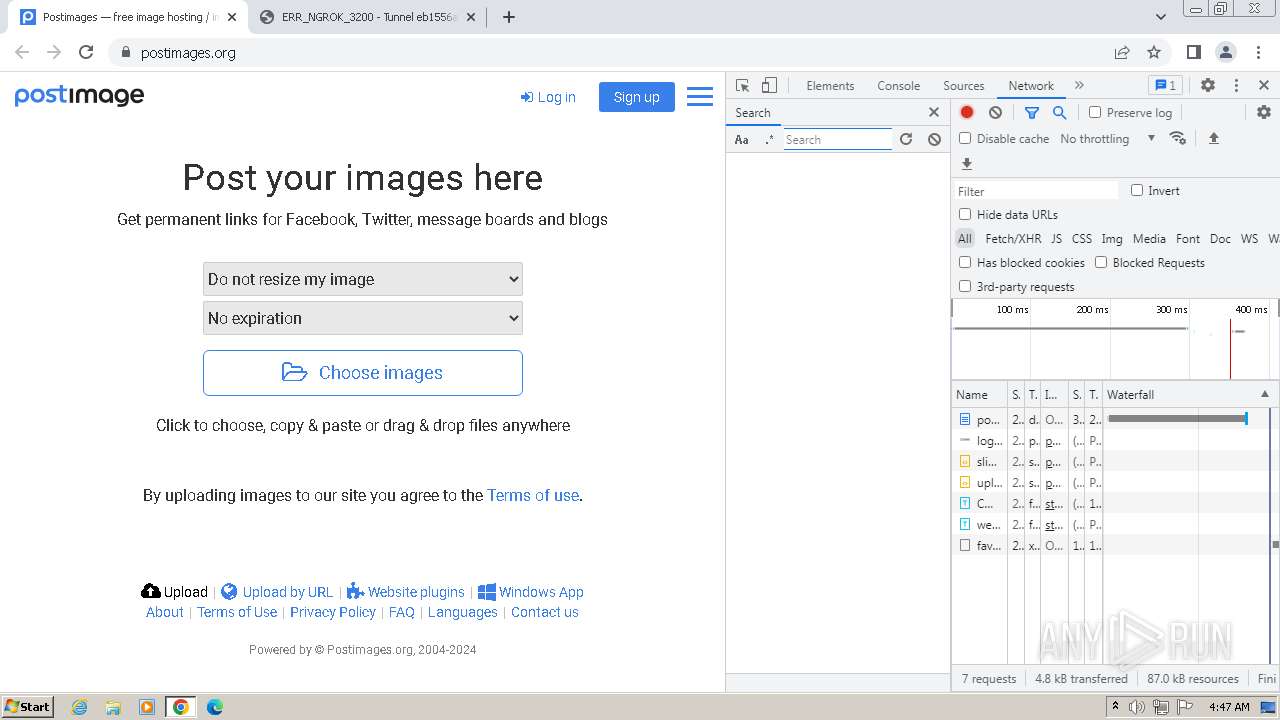Toggle the device toolbar icon
This screenshot has width=1280, height=720.
pos(769,86)
